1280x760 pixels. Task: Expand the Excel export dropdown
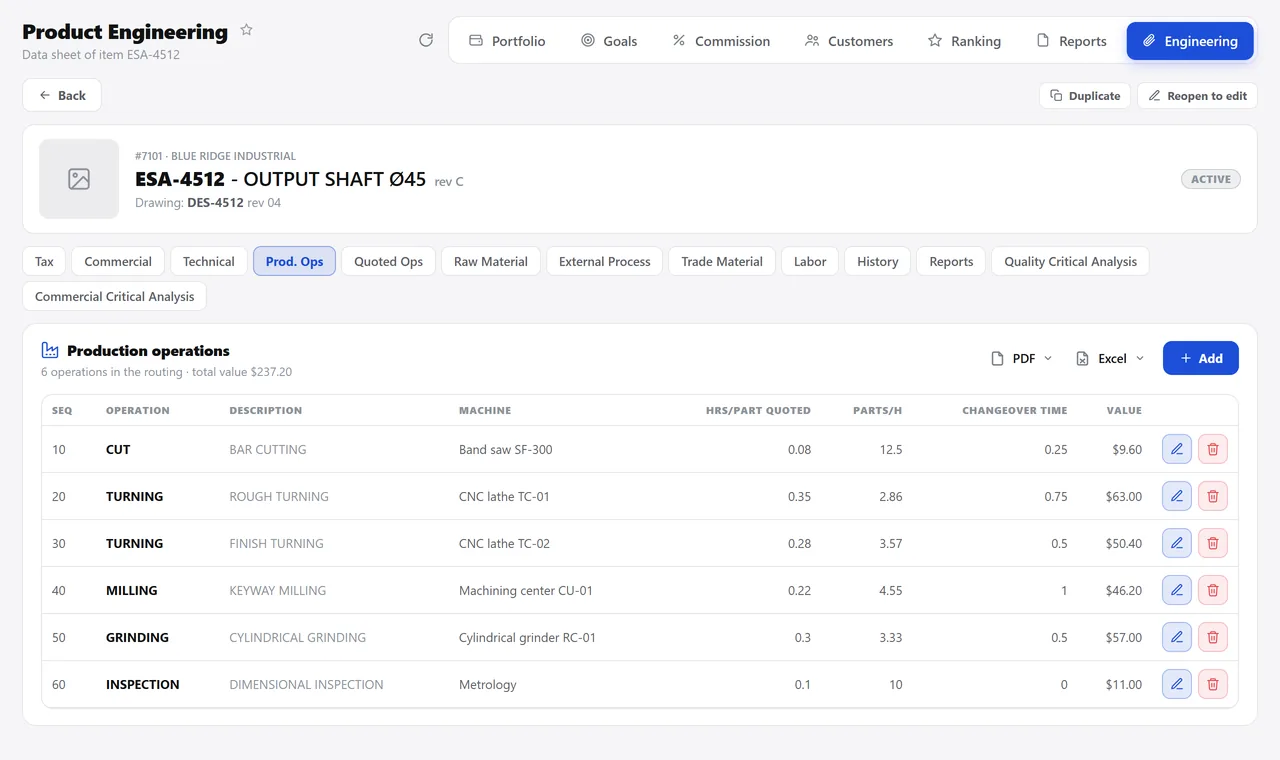tap(1109, 358)
